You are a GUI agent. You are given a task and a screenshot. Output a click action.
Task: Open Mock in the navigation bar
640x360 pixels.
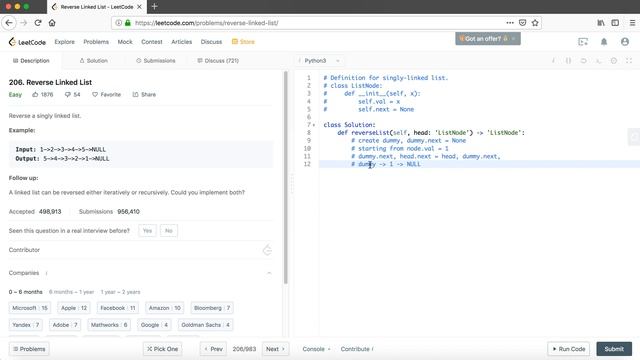click(x=125, y=42)
